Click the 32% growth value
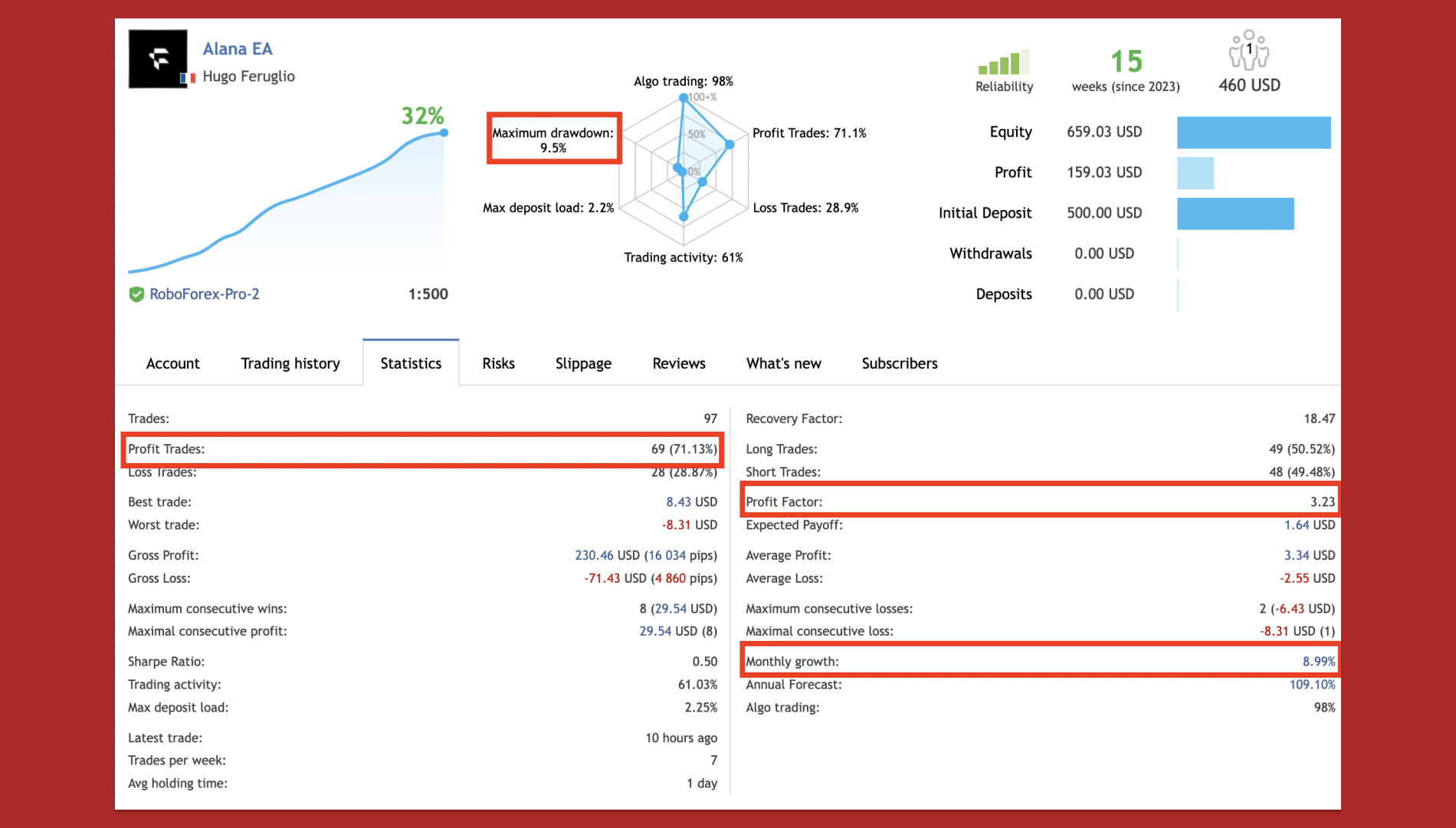The image size is (1456, 828). coord(423,116)
